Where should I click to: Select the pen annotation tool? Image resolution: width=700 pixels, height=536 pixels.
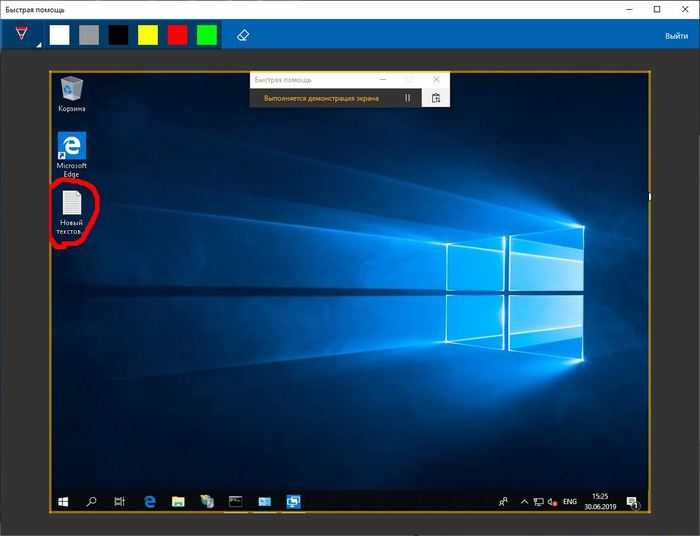[21, 33]
